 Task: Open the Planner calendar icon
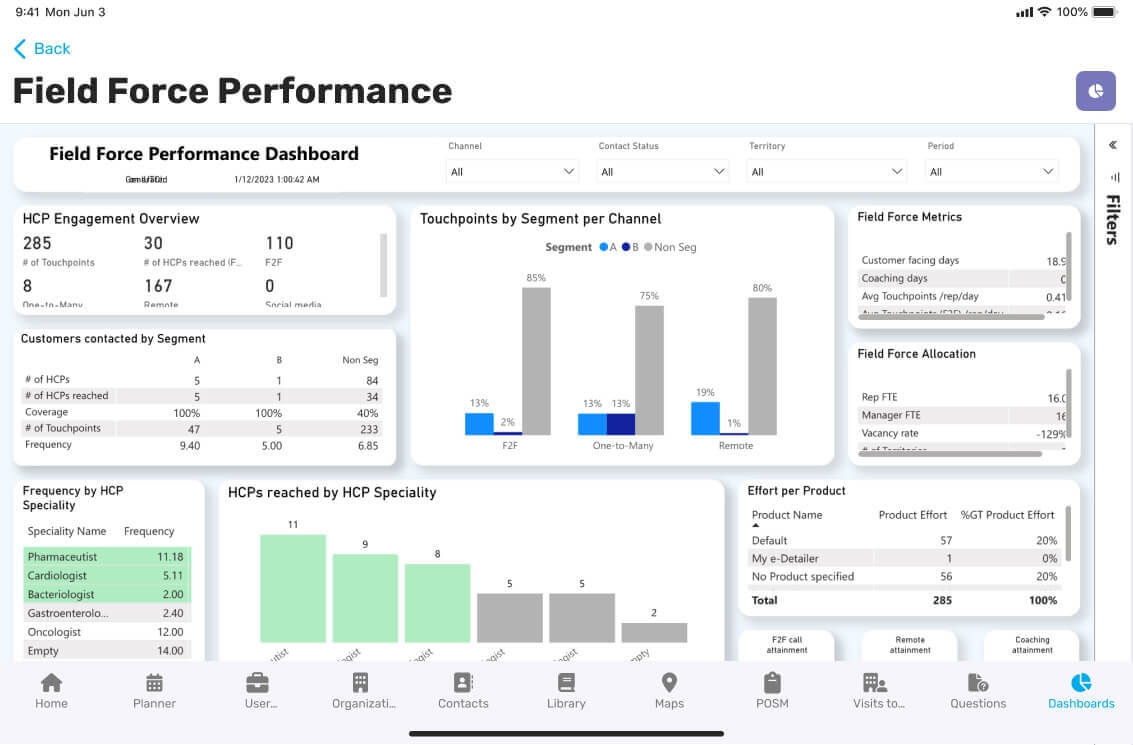[154, 682]
